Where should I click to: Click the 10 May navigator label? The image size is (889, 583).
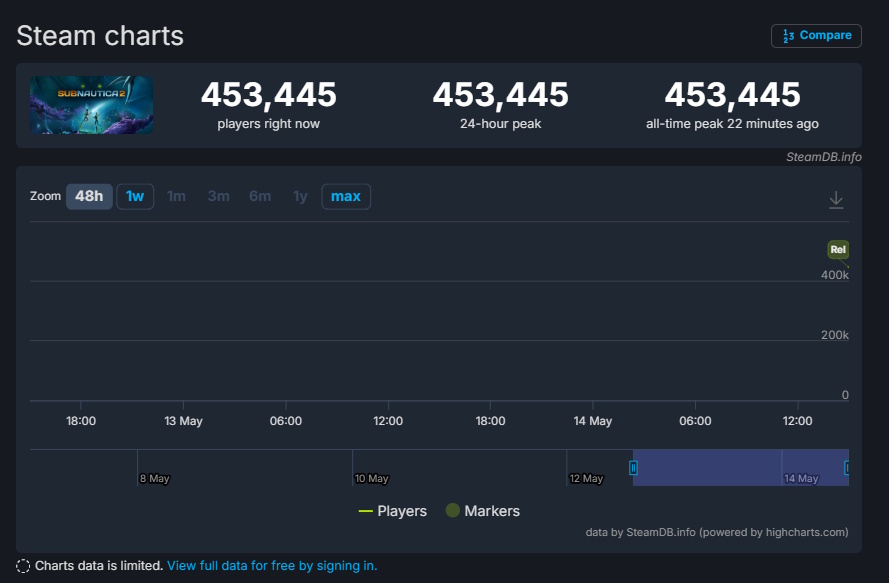pos(371,478)
